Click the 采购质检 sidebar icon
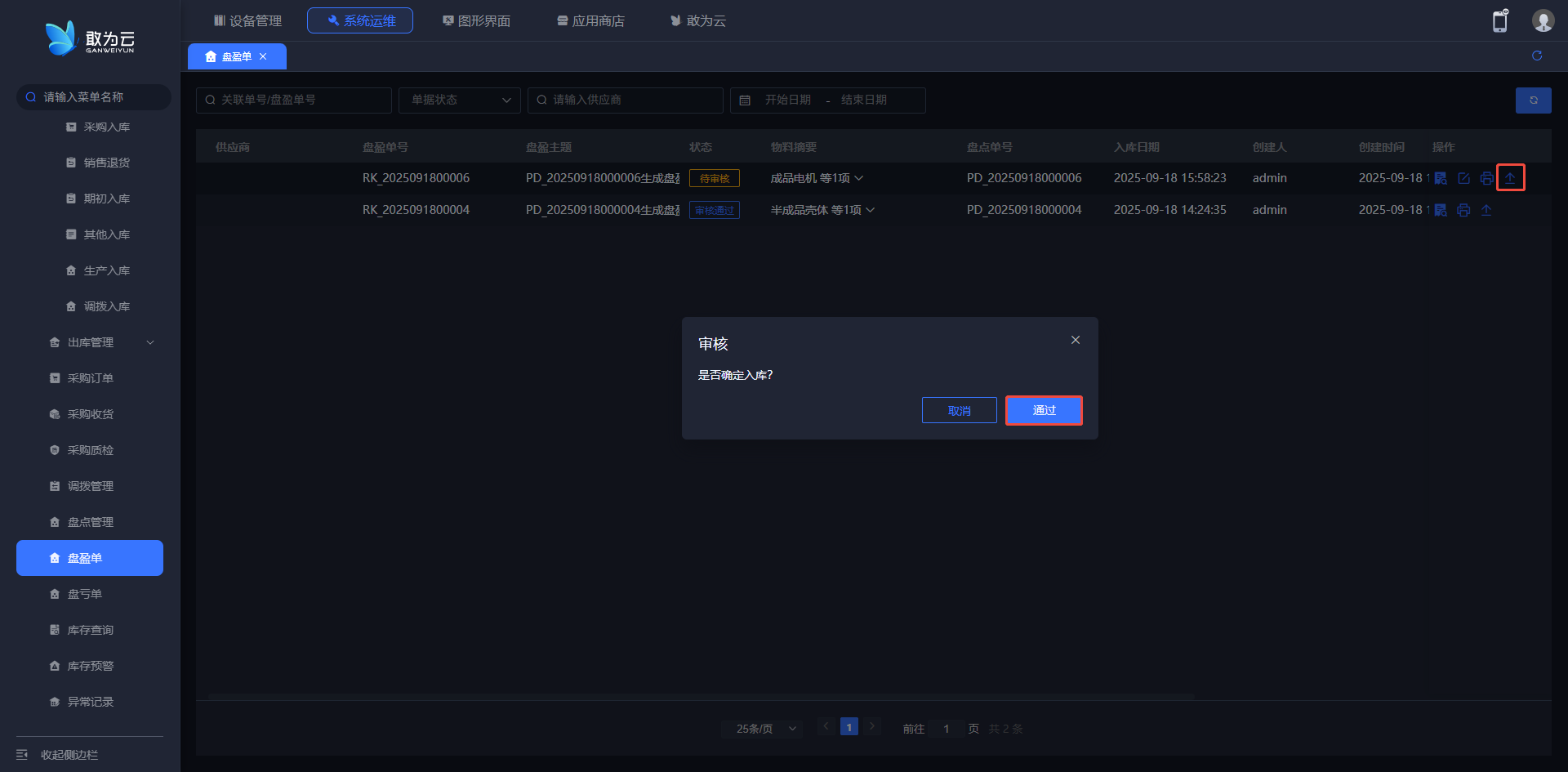Screen dimensions: 1568x772 [55, 450]
